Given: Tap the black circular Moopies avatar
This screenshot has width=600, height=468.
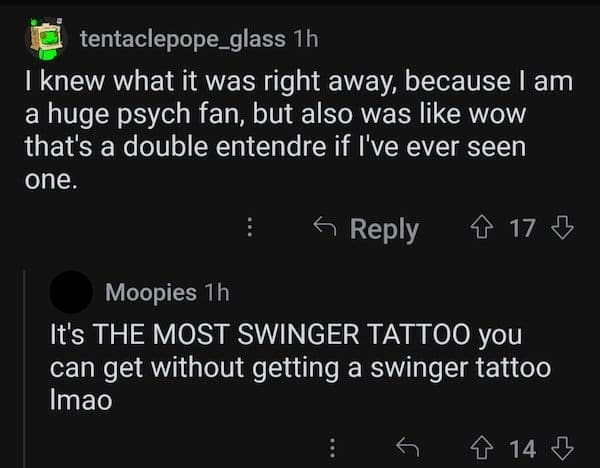Looking at the screenshot, I should pyautogui.click(x=74, y=293).
